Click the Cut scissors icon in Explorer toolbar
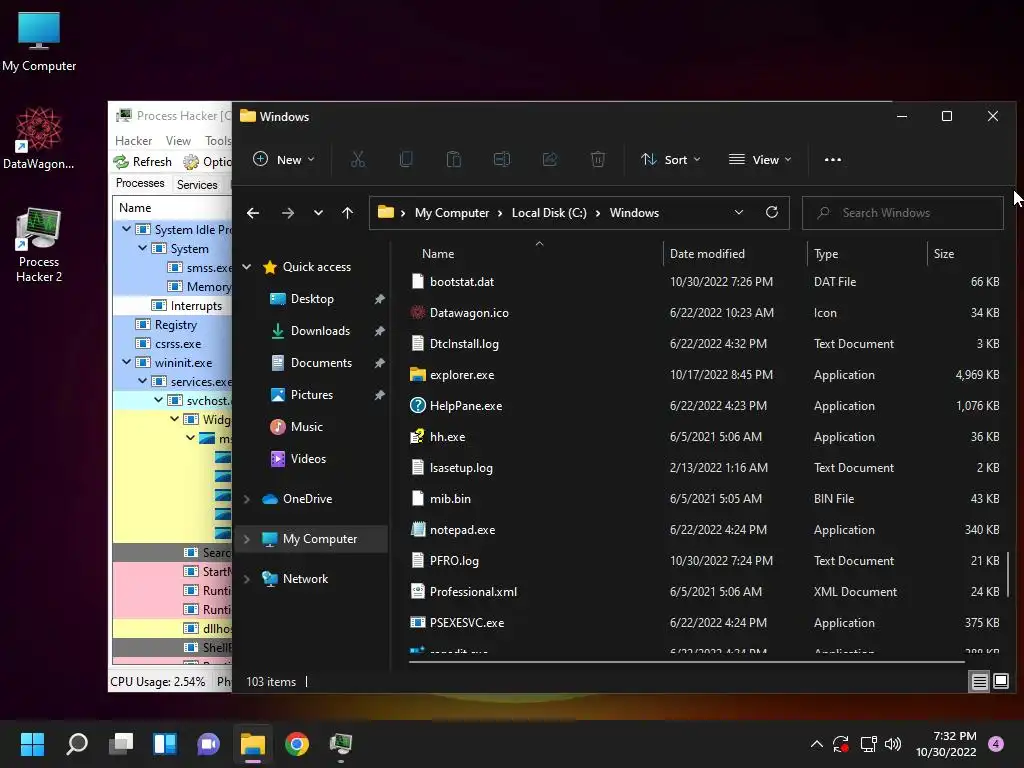This screenshot has height=768, width=1024. pos(358,159)
